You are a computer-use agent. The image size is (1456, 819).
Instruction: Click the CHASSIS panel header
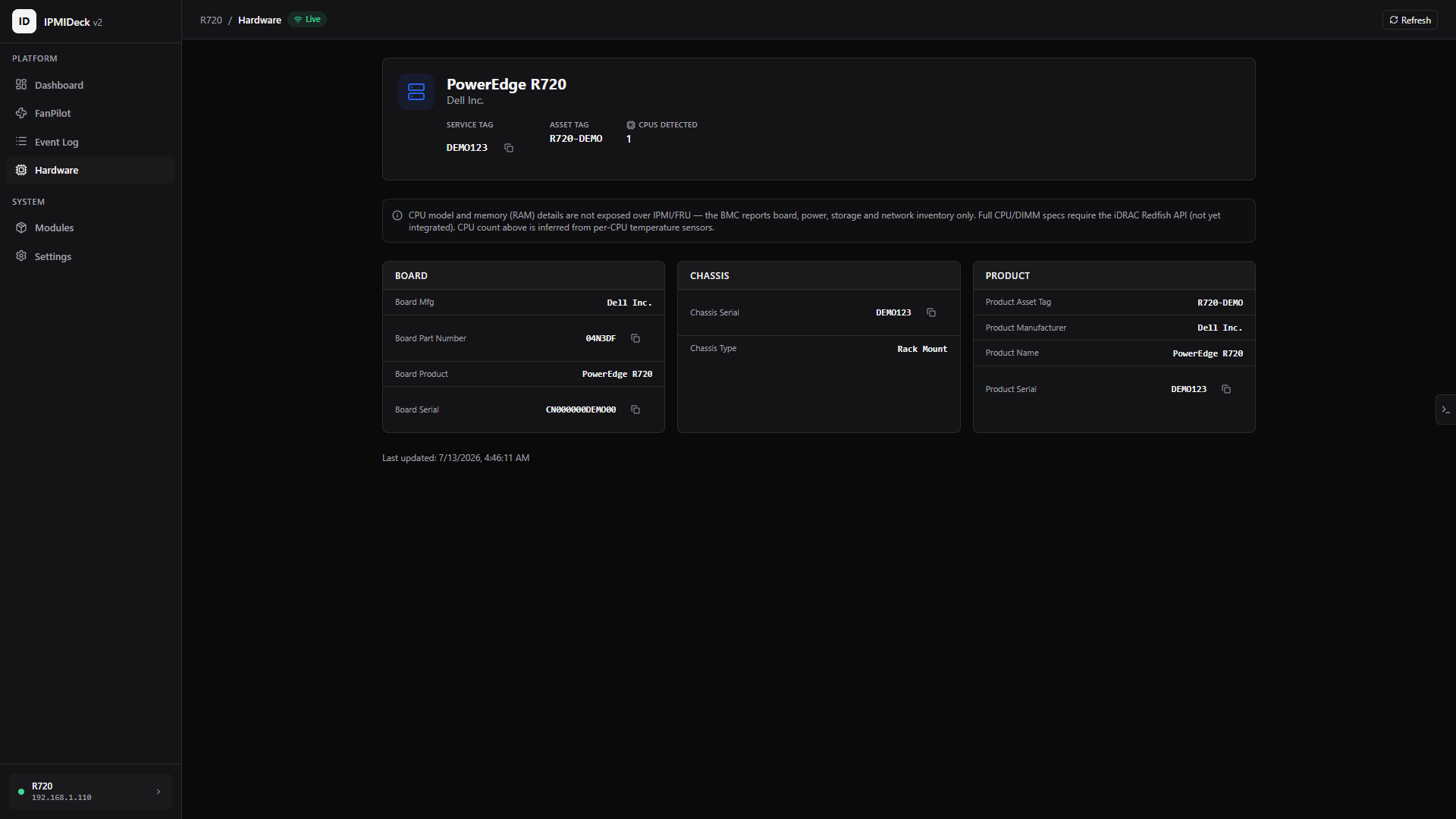pyautogui.click(x=818, y=275)
